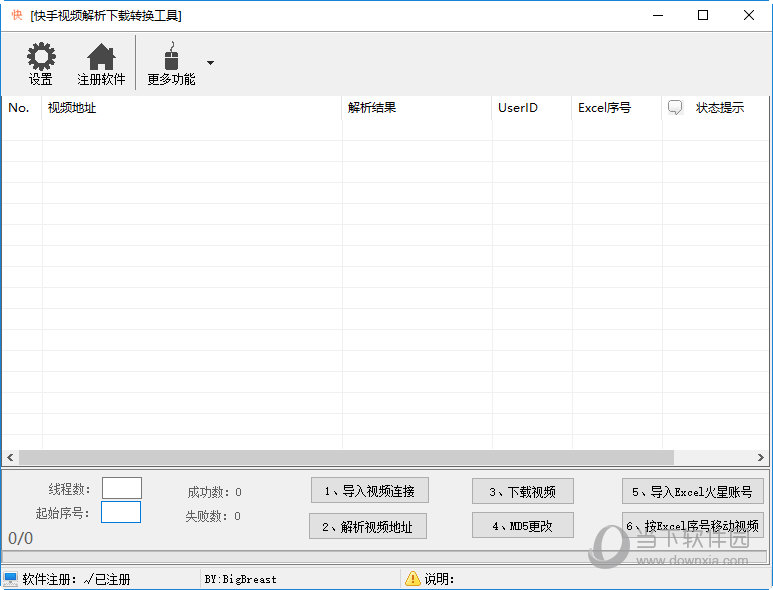Focus the 线程数 input field
This screenshot has width=773, height=590.
(x=122, y=488)
